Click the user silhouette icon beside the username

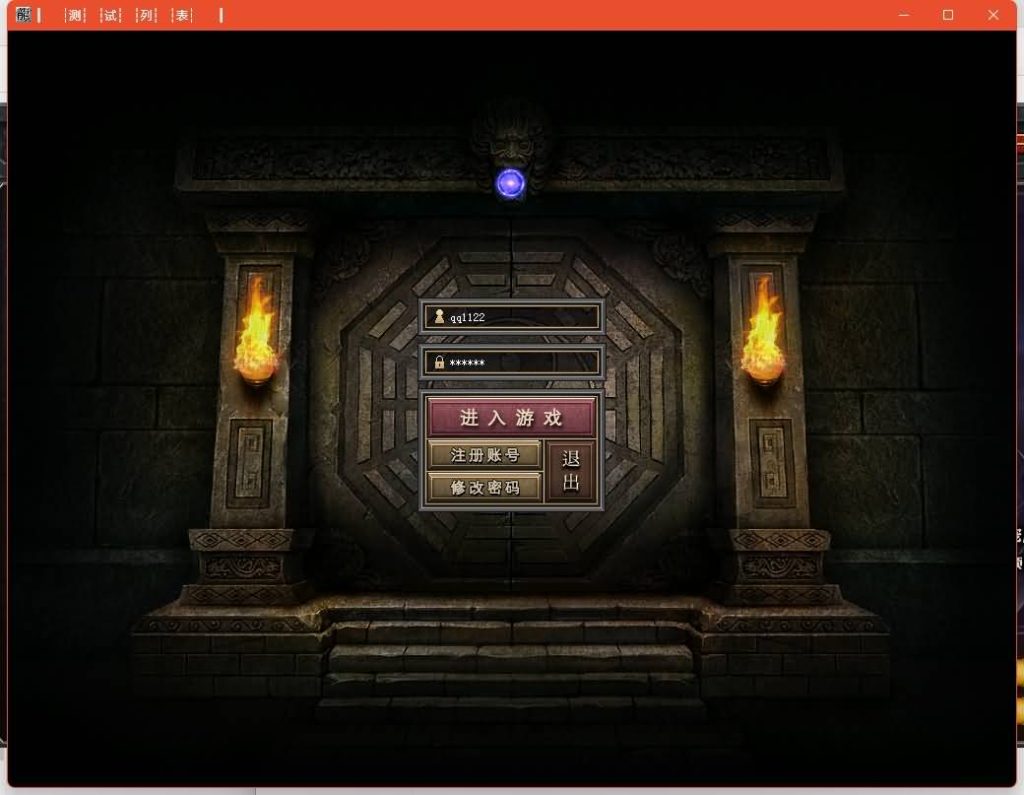tap(438, 317)
